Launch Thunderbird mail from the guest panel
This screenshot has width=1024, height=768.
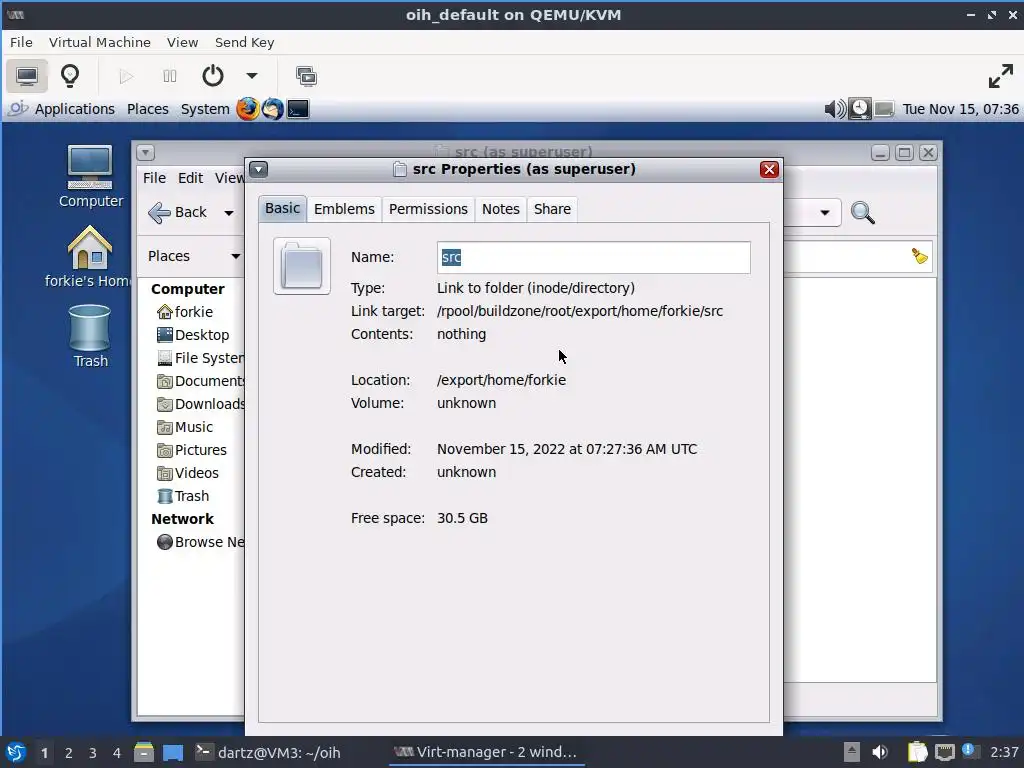point(273,109)
